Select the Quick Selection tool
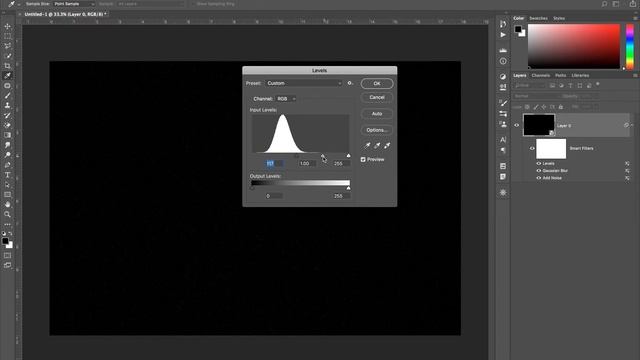 point(7,56)
